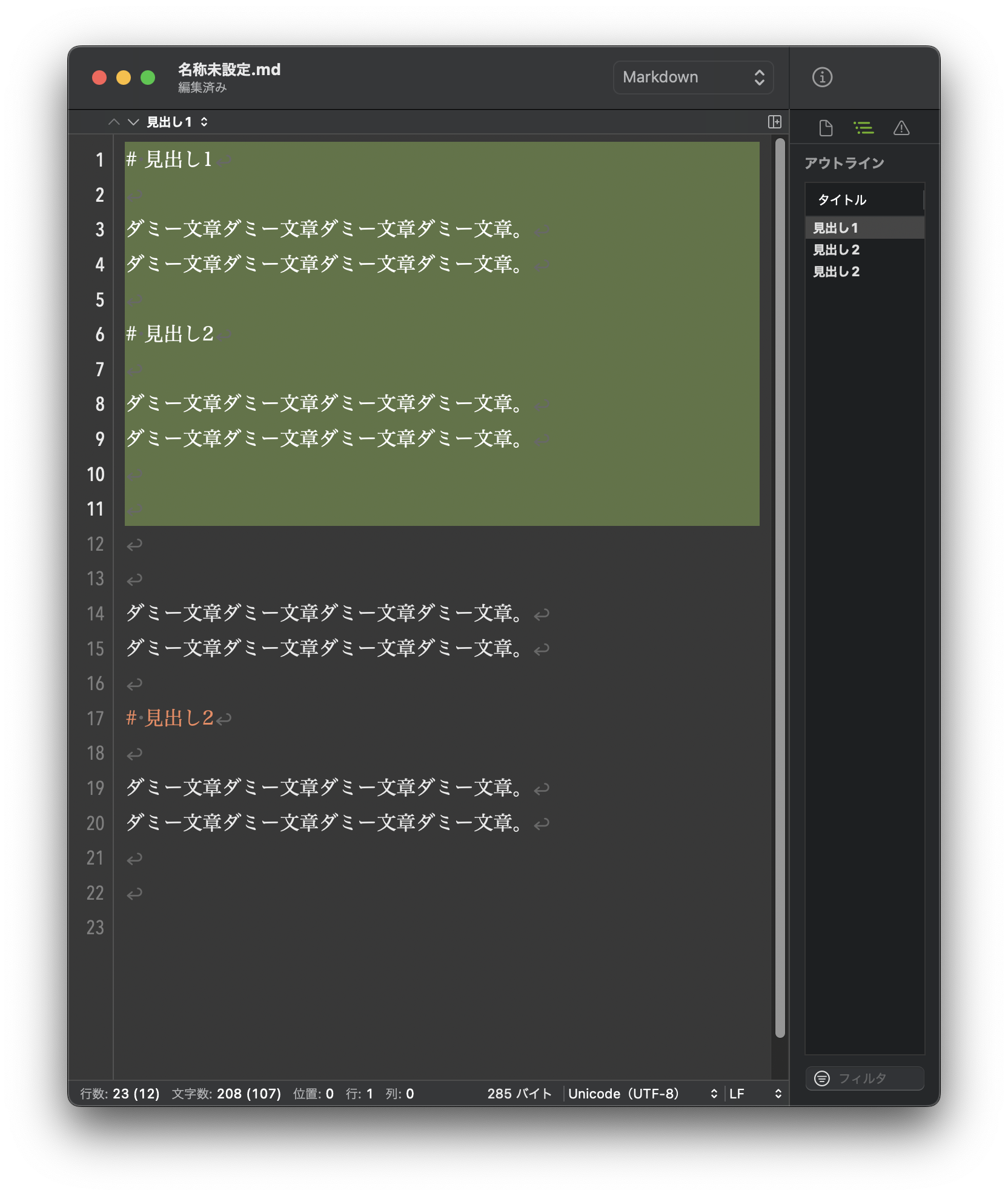Open the 見出し1 outline navigation popup
1008x1196 pixels.
(x=177, y=122)
